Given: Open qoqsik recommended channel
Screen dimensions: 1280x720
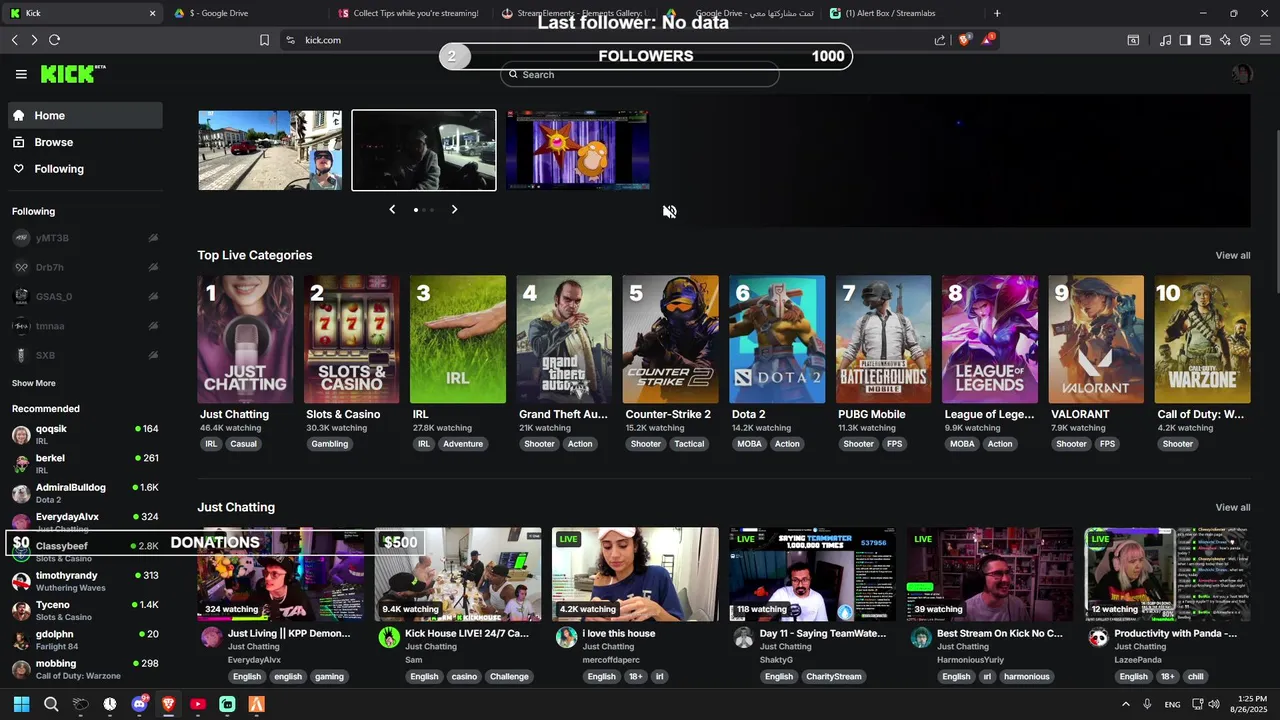Looking at the screenshot, I should point(85,435).
